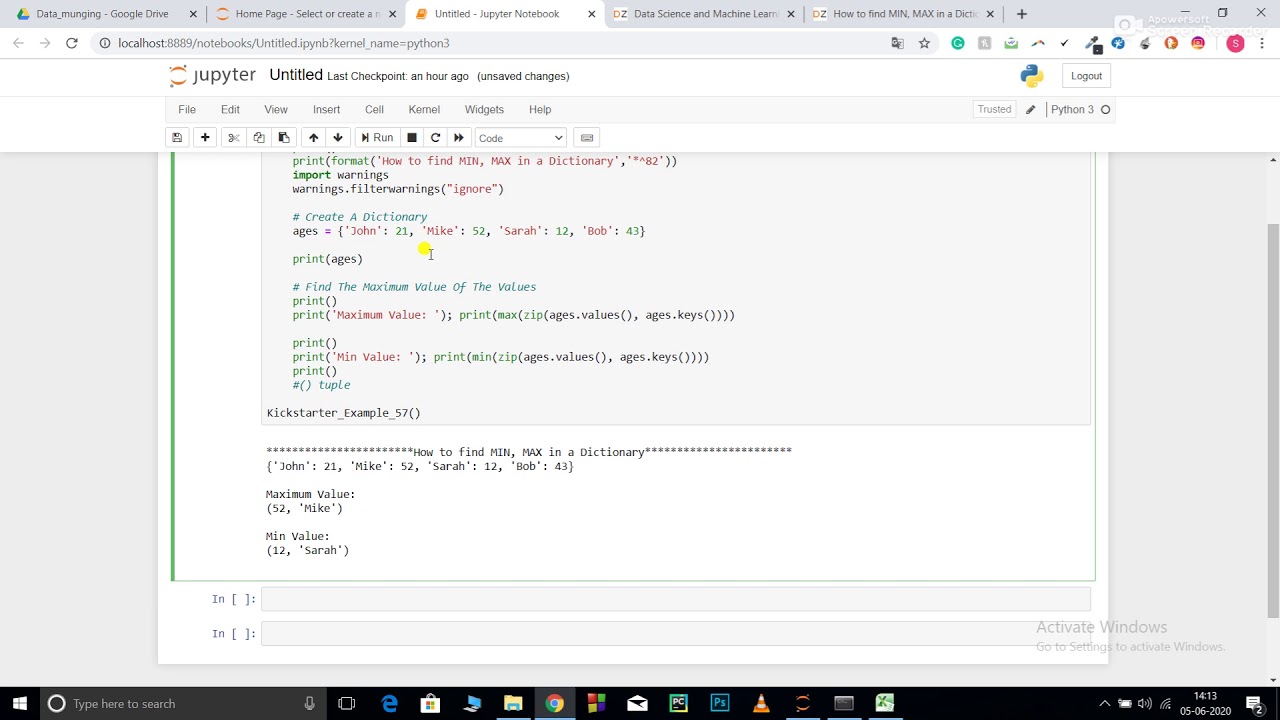Select the second empty code cell

click(x=676, y=633)
